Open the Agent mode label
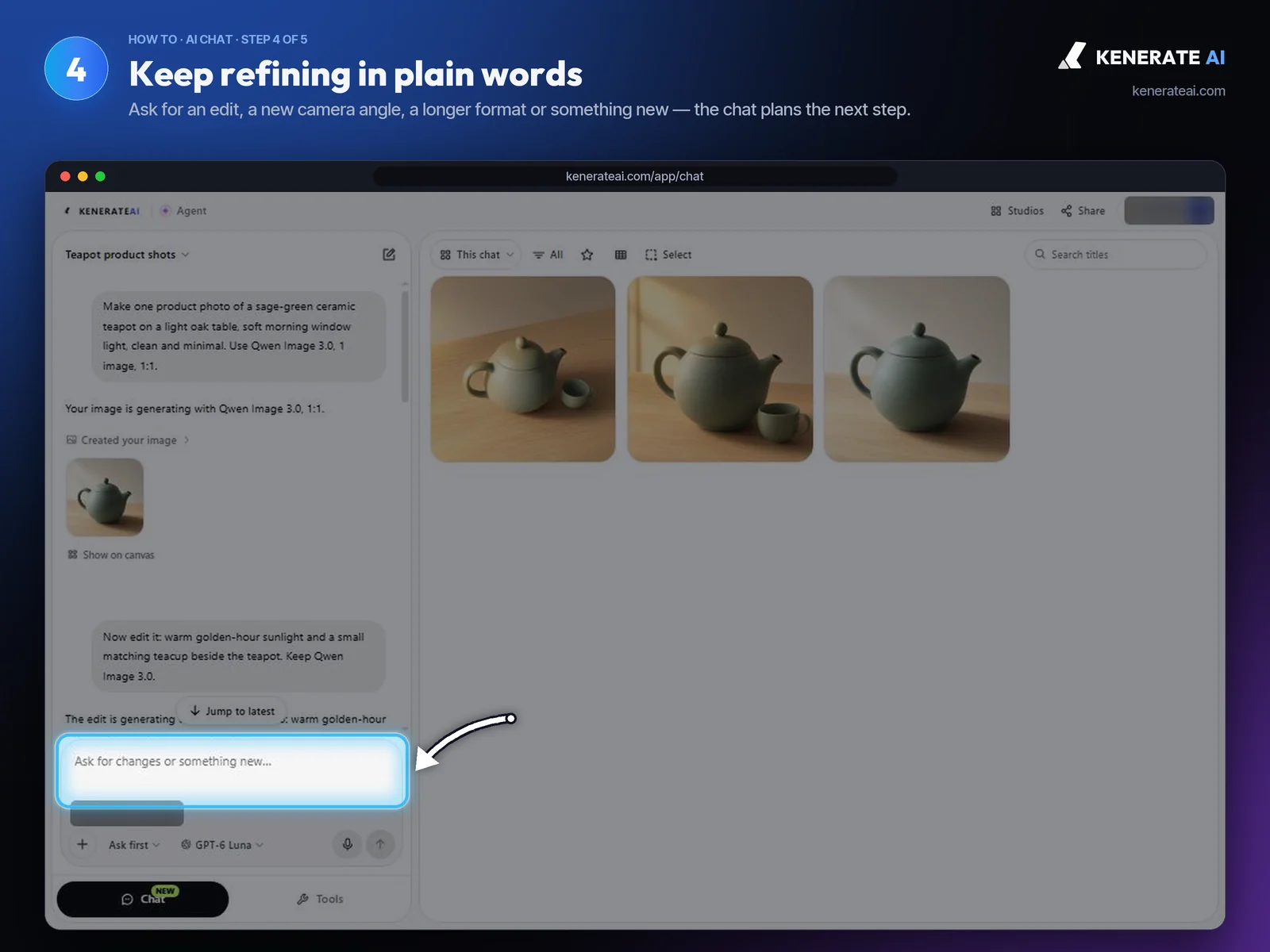This screenshot has height=952, width=1270. click(x=183, y=211)
